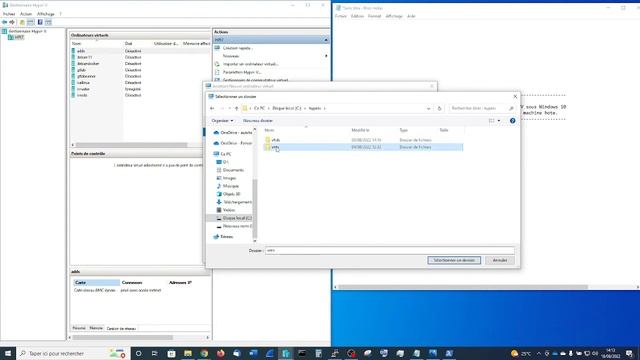Open Objets 3D in navigation tree
Image resolution: width=640 pixels, height=360 pixels.
point(228,194)
